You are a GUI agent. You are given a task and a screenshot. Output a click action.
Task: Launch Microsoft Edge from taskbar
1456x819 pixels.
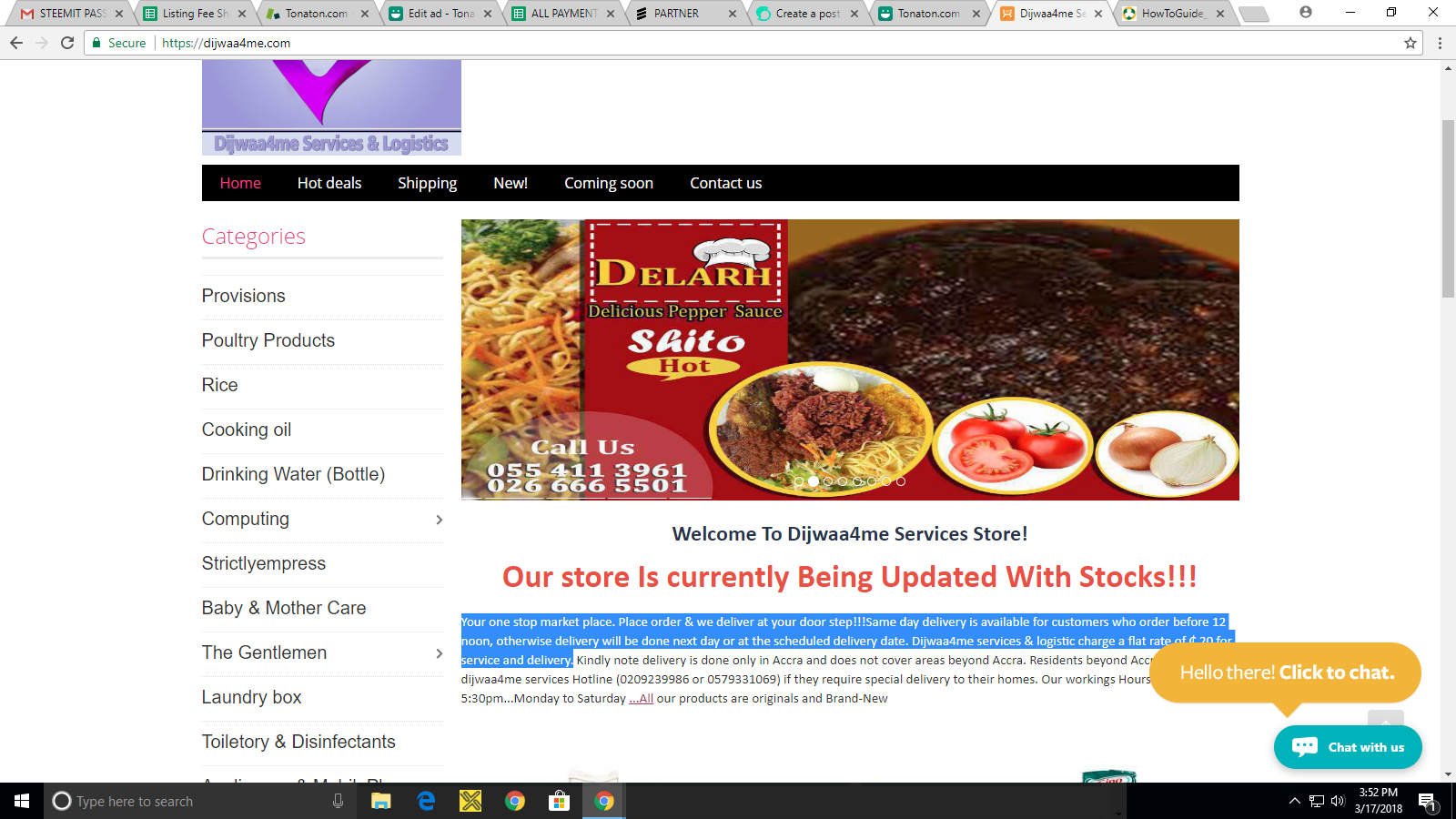point(426,801)
